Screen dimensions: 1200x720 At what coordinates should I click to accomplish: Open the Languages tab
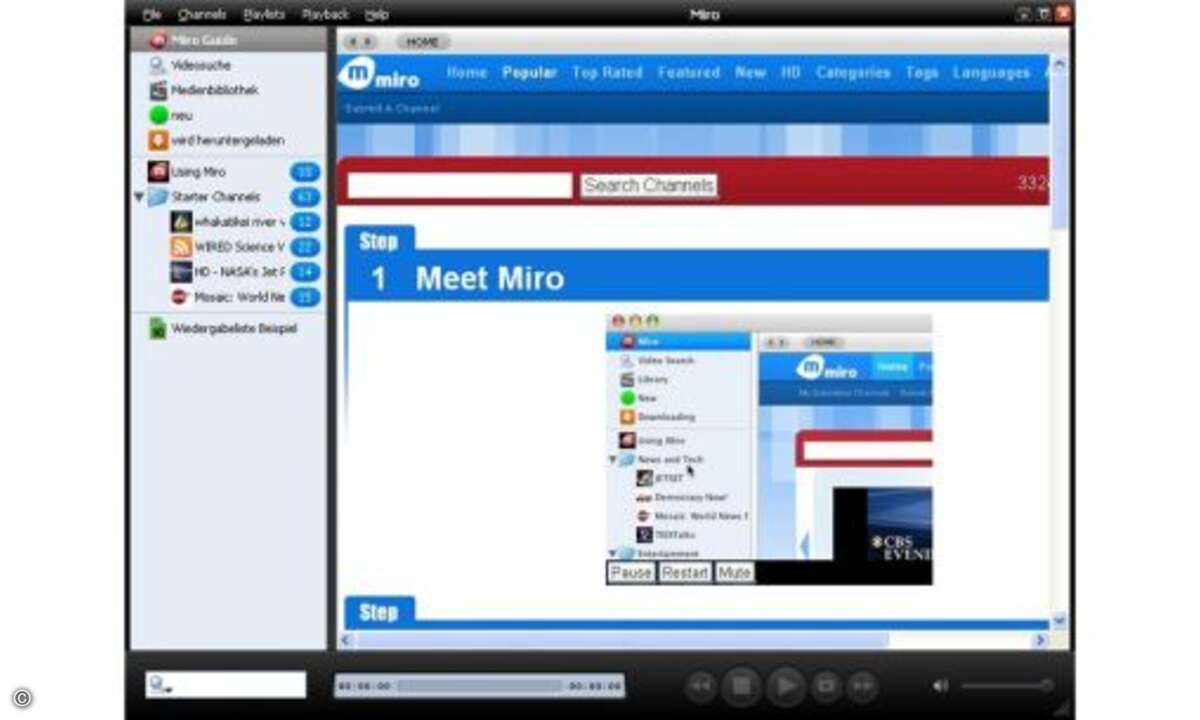click(991, 73)
